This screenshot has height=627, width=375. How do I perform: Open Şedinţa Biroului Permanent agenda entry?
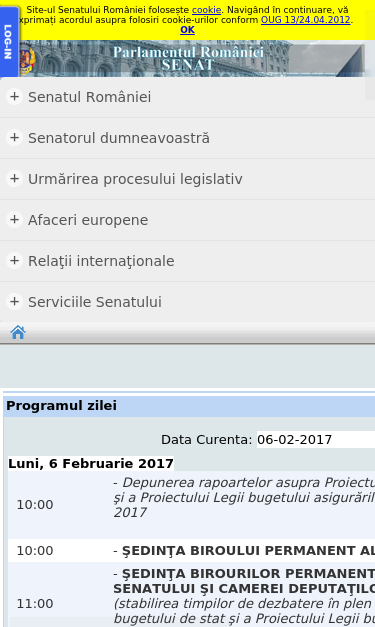tap(244, 551)
